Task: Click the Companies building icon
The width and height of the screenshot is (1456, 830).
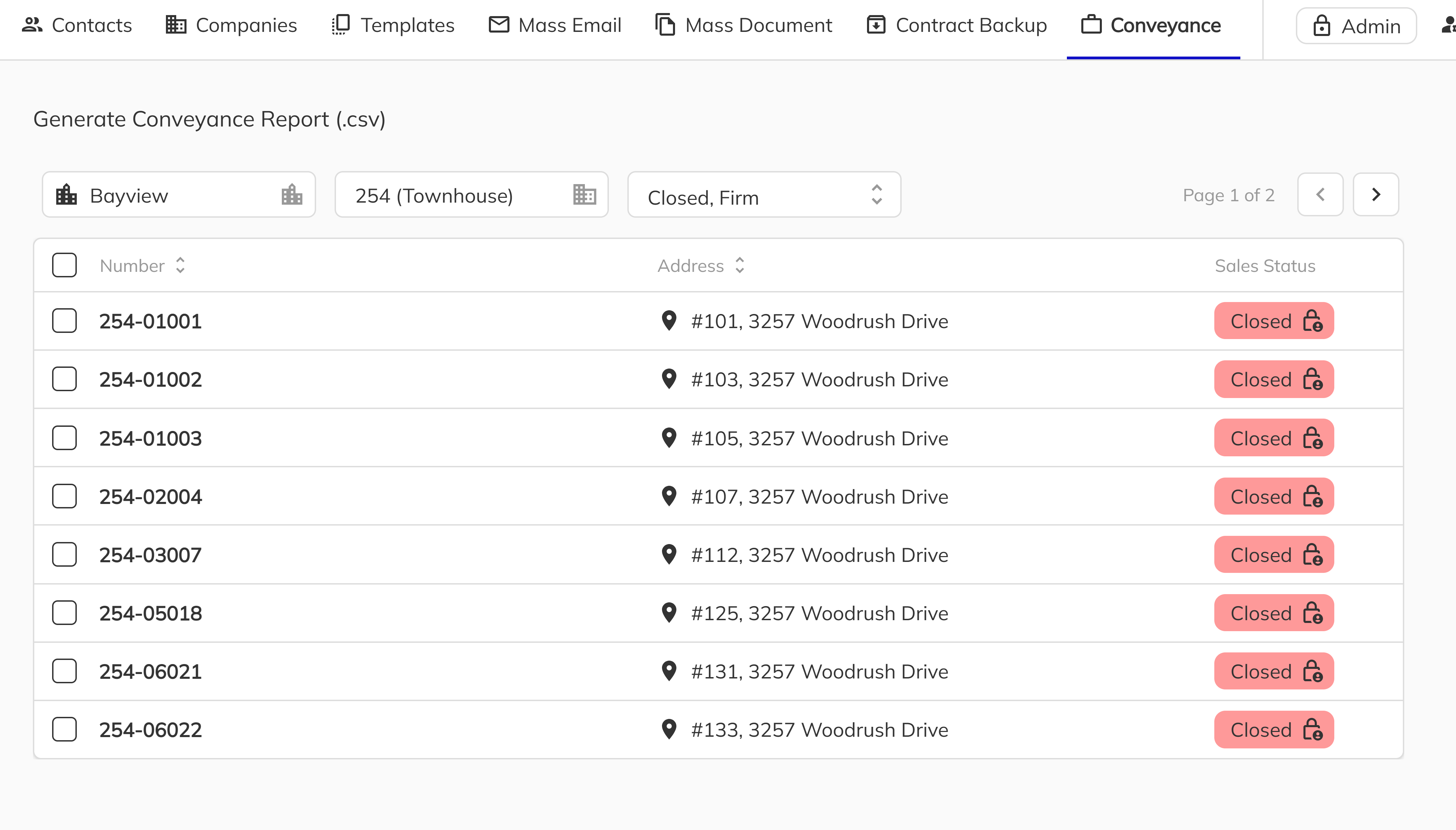Action: click(175, 24)
